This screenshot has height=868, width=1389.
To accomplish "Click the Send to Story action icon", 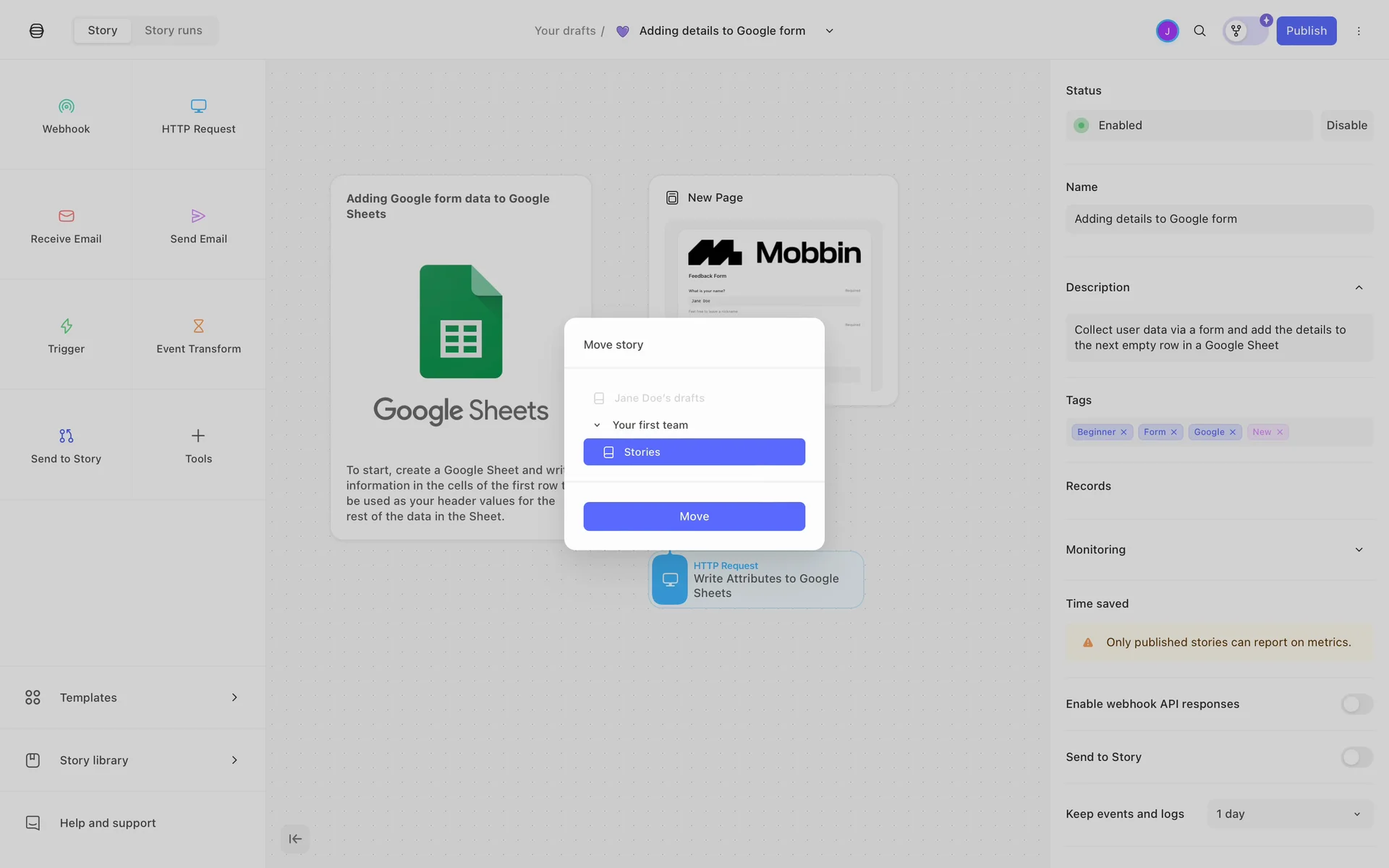I will 66,436.
